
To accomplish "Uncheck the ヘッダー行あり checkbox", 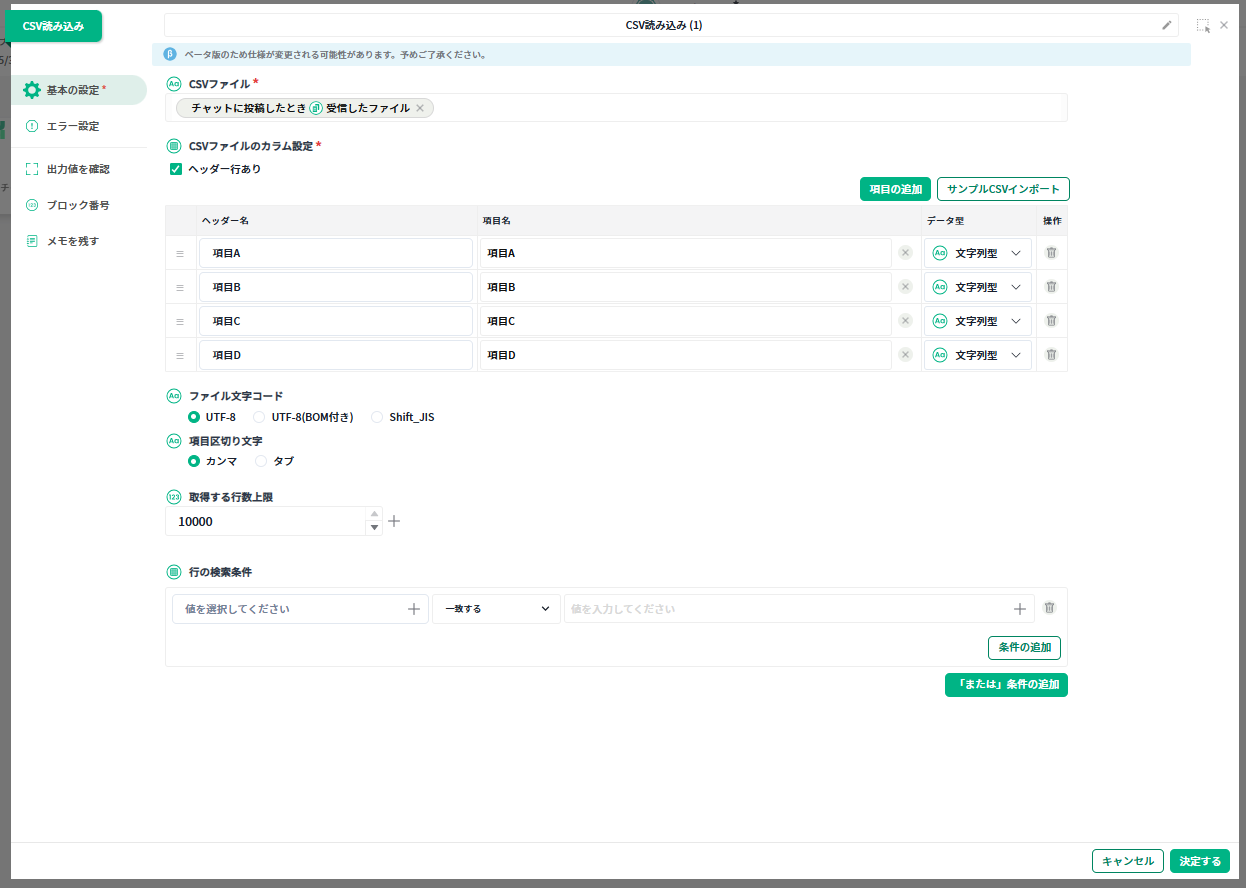I will pos(176,169).
